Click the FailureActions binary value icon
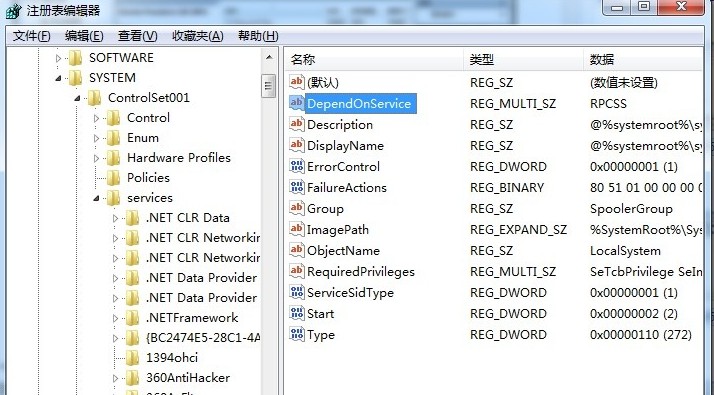 296,187
